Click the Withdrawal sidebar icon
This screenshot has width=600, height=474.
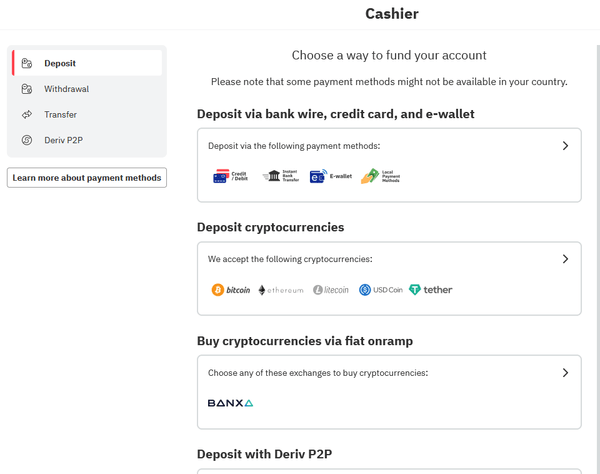pos(27,89)
